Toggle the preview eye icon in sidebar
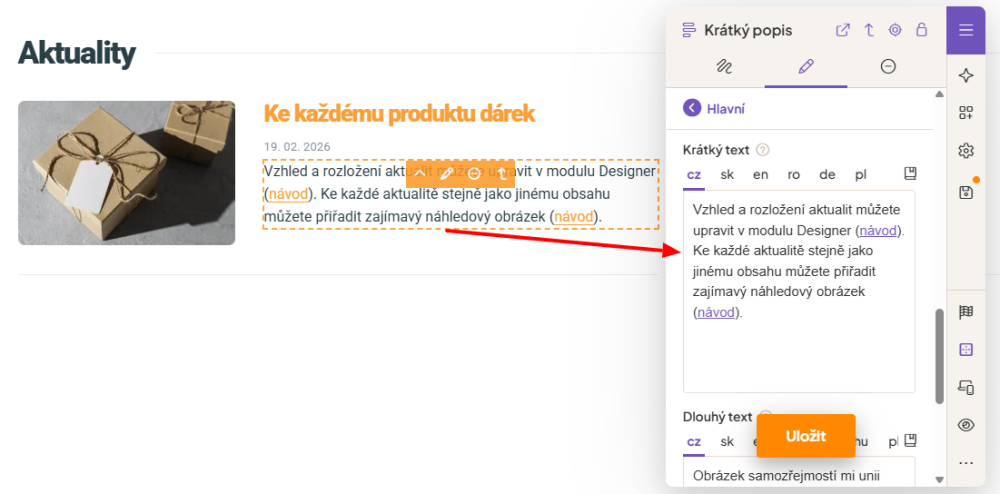Viewport: 1000px width, 494px height. coord(965,425)
